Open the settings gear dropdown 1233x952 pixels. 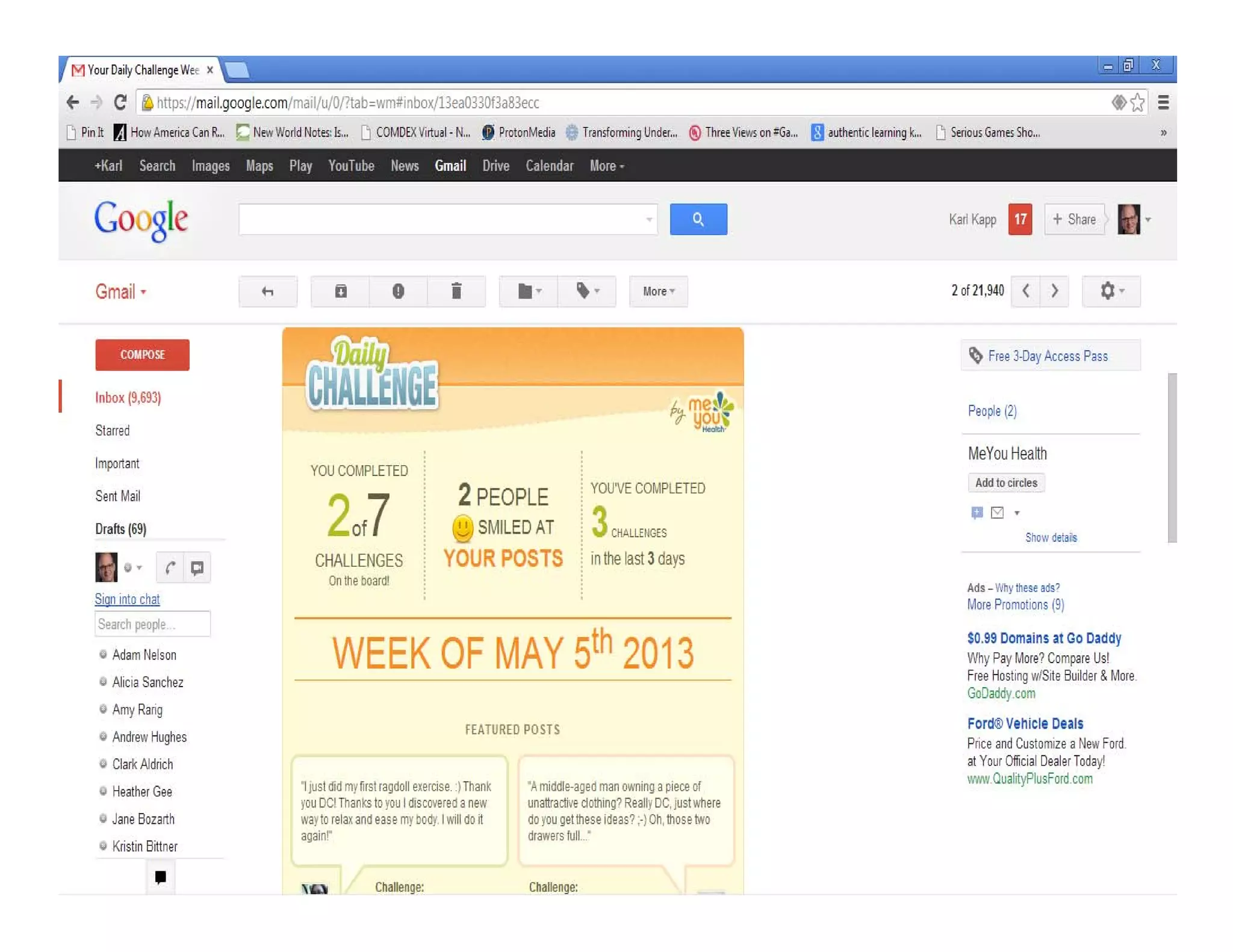pos(1111,291)
